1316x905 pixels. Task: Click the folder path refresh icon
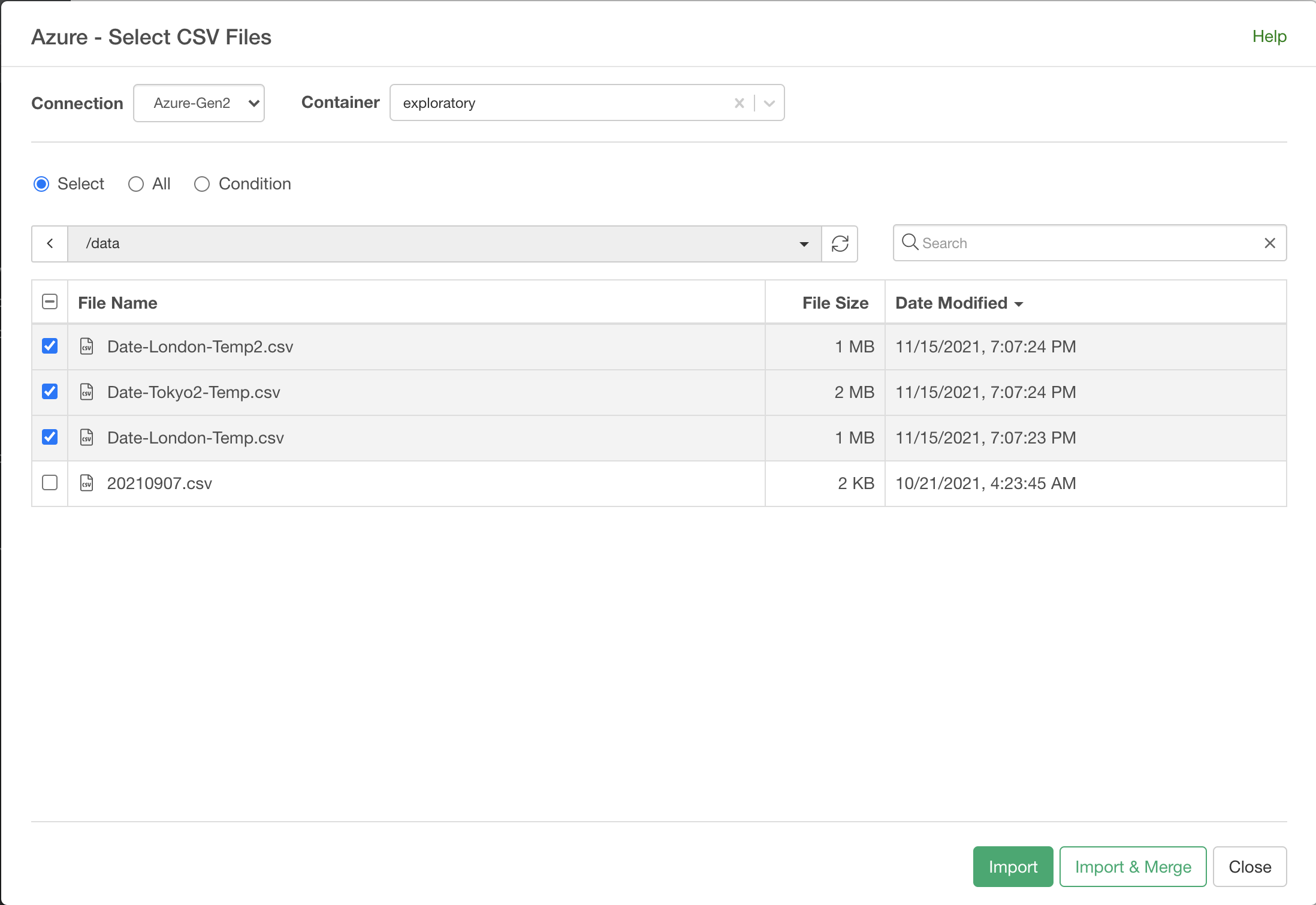click(840, 243)
